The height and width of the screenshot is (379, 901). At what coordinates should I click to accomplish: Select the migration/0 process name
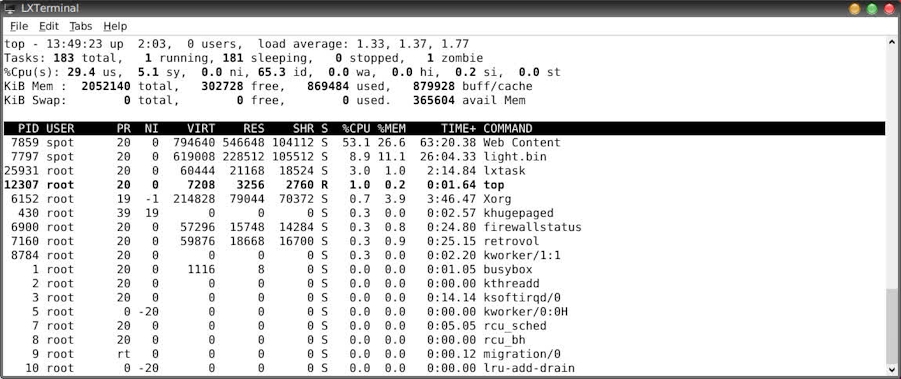click(x=522, y=354)
